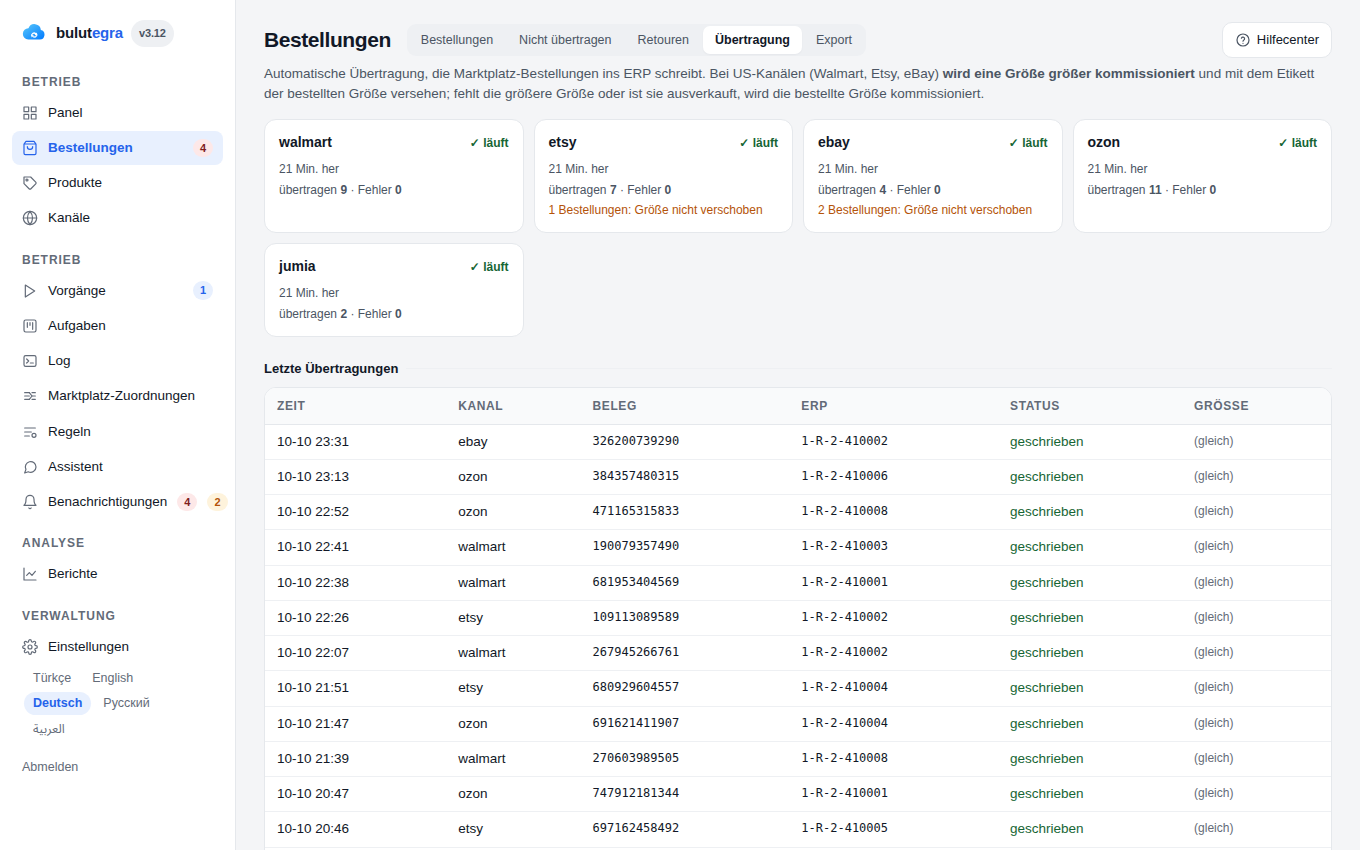Image resolution: width=1360 pixels, height=850 pixels.
Task: Click the Marktplatz-Zuordnungen mapping icon
Action: (x=30, y=396)
